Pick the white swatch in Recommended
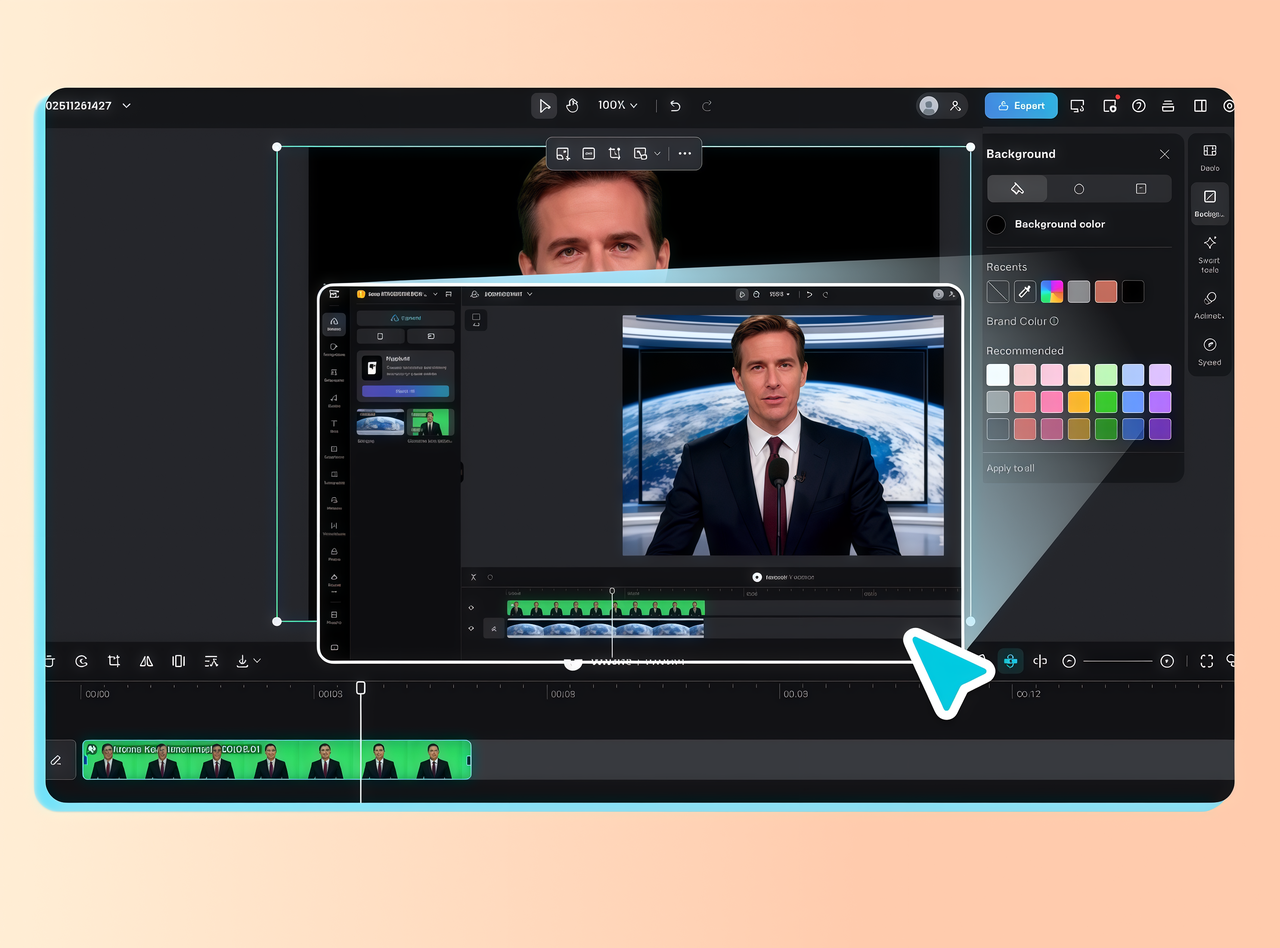The width and height of the screenshot is (1280, 948). (x=998, y=375)
